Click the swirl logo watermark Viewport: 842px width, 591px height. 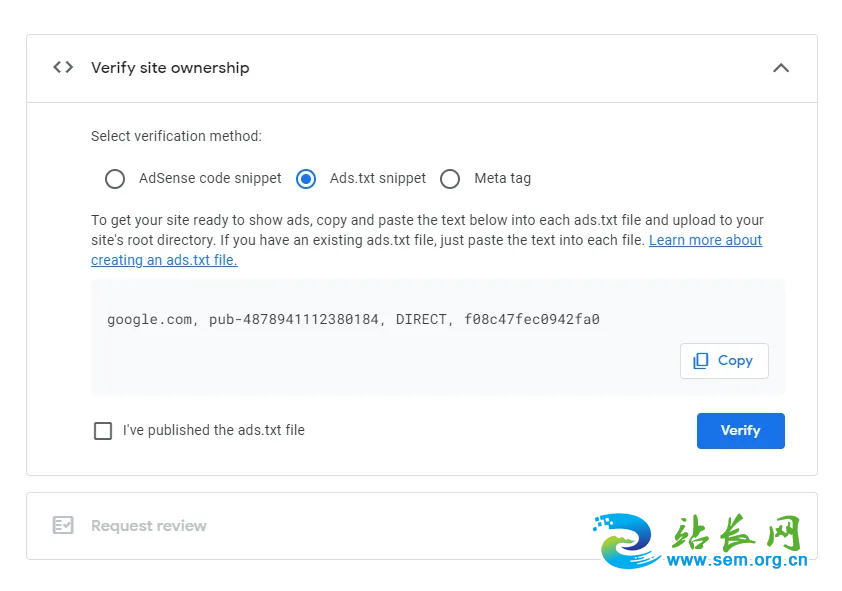click(627, 541)
